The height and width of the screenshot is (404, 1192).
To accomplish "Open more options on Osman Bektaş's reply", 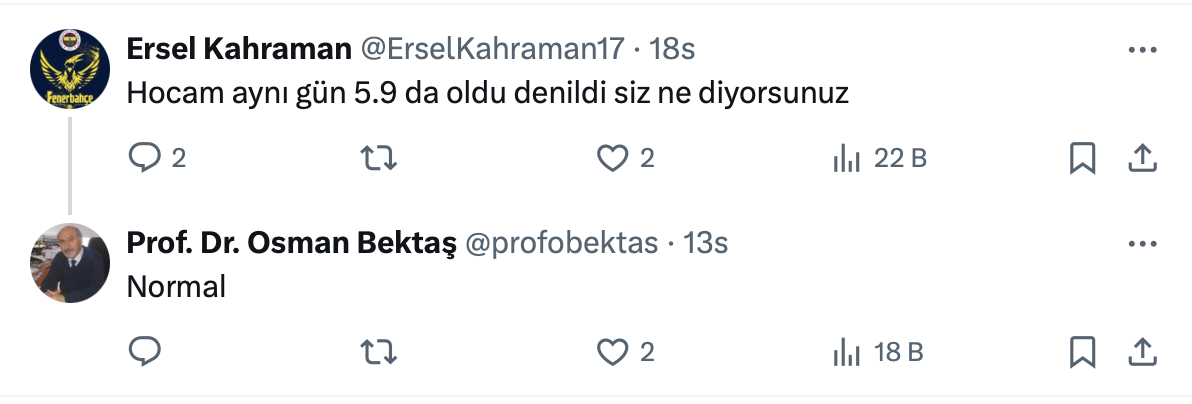I will point(1142,243).
